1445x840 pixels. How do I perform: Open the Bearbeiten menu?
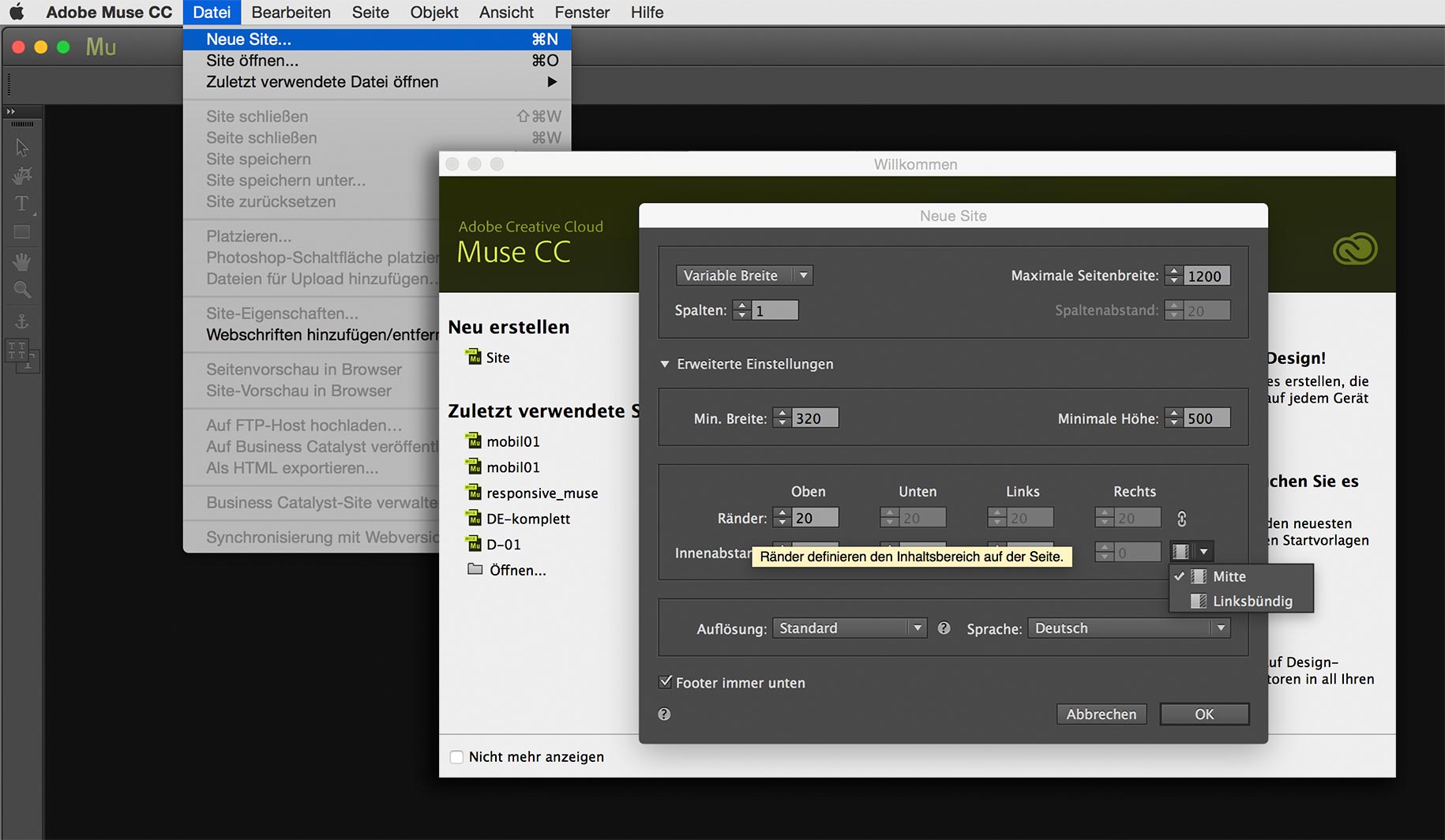(291, 13)
